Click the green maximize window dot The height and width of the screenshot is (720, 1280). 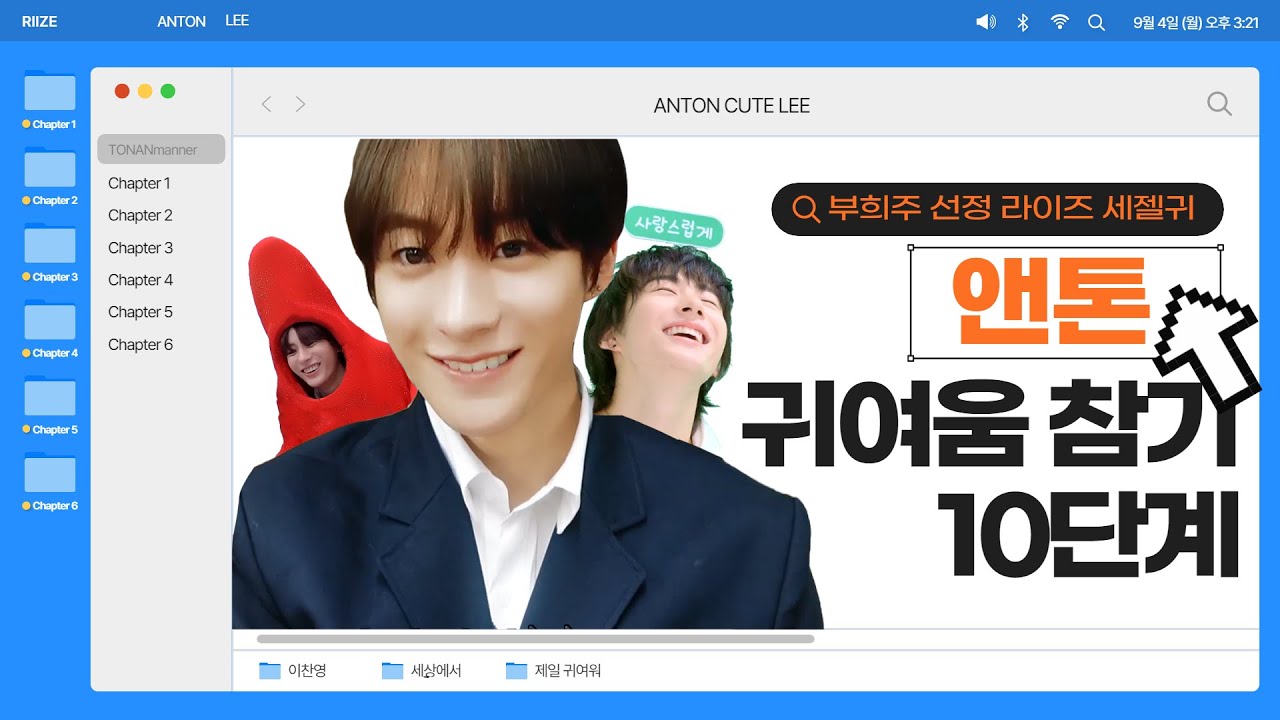(168, 91)
